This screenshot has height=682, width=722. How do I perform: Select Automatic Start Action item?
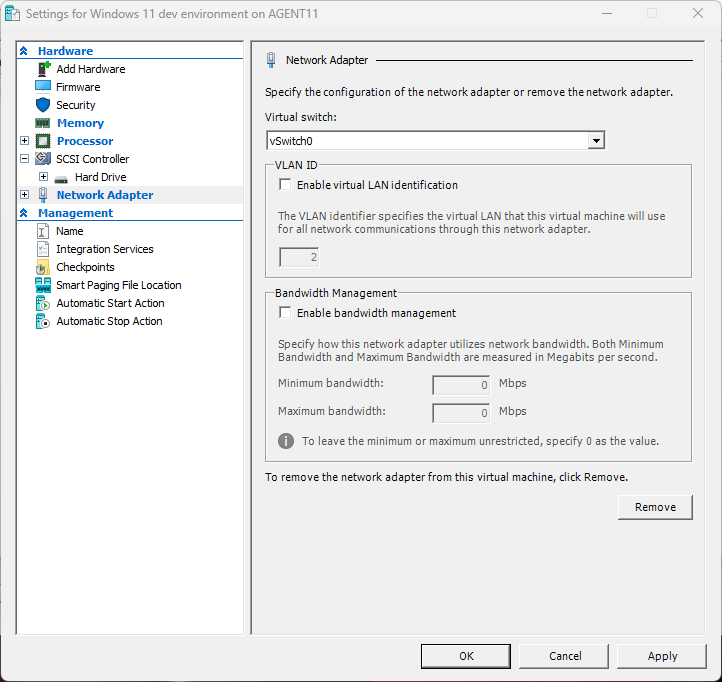(x=110, y=303)
